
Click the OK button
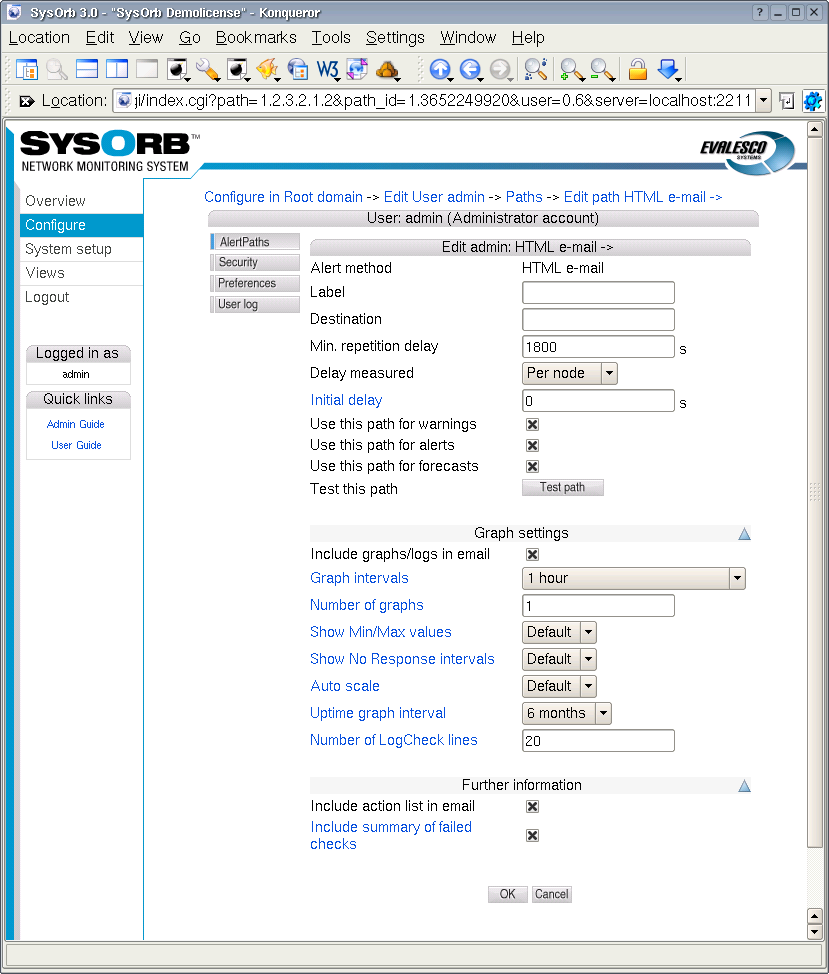point(507,894)
